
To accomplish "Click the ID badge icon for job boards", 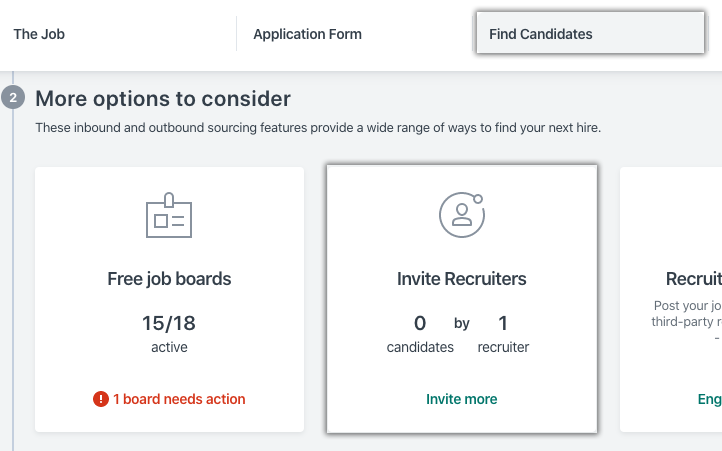I will coord(169,215).
